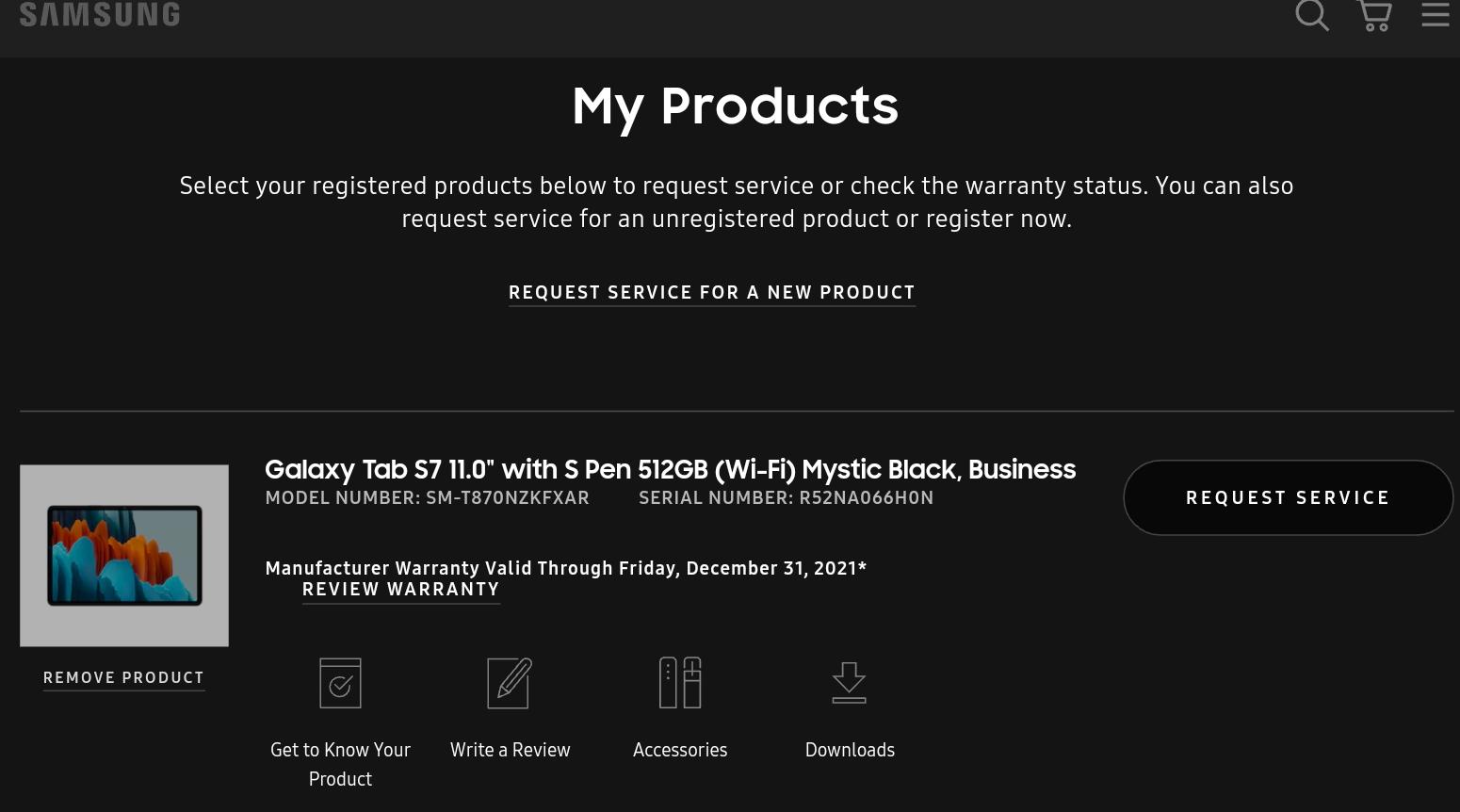Click the Request Service button
Image resolution: width=1460 pixels, height=812 pixels.
(x=1288, y=497)
